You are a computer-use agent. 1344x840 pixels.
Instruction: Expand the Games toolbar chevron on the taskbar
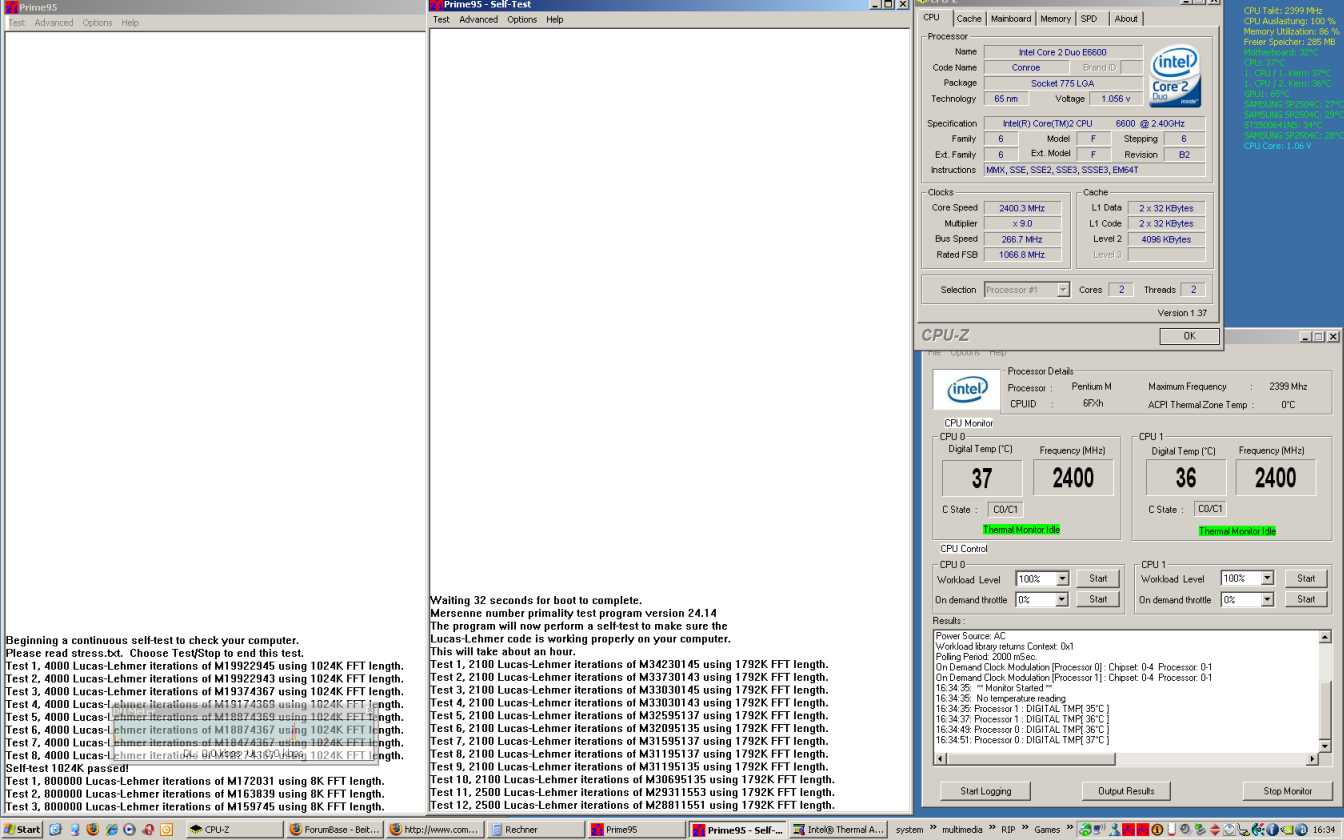(x=1069, y=828)
